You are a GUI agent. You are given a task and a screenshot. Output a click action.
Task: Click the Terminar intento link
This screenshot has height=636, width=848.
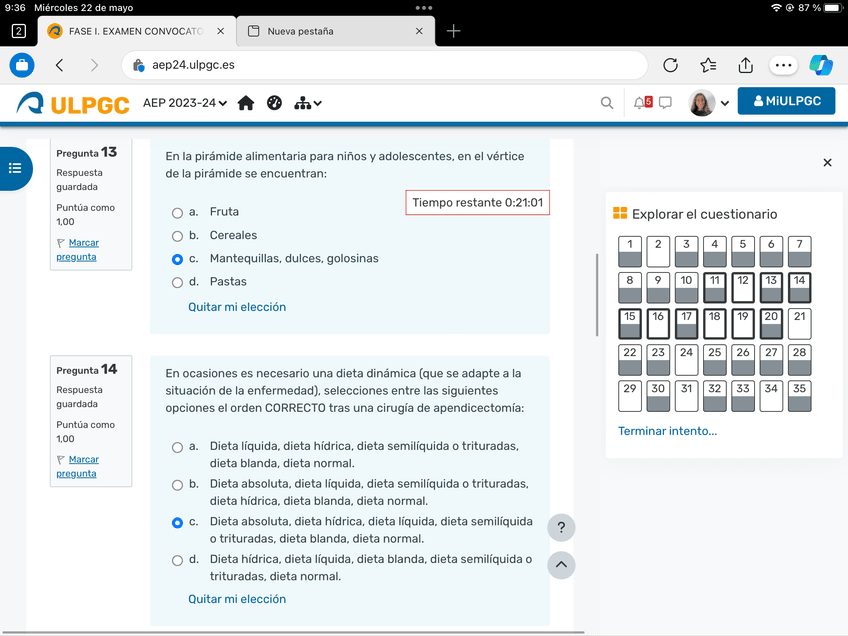point(667,431)
